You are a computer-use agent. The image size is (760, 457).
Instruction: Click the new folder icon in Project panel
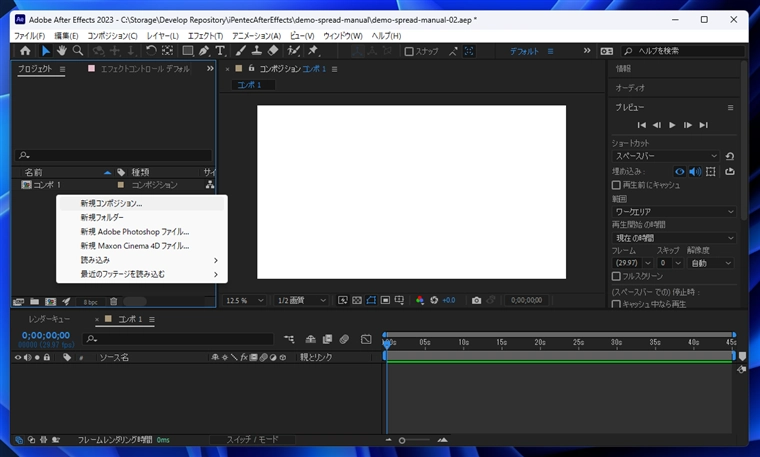34,301
